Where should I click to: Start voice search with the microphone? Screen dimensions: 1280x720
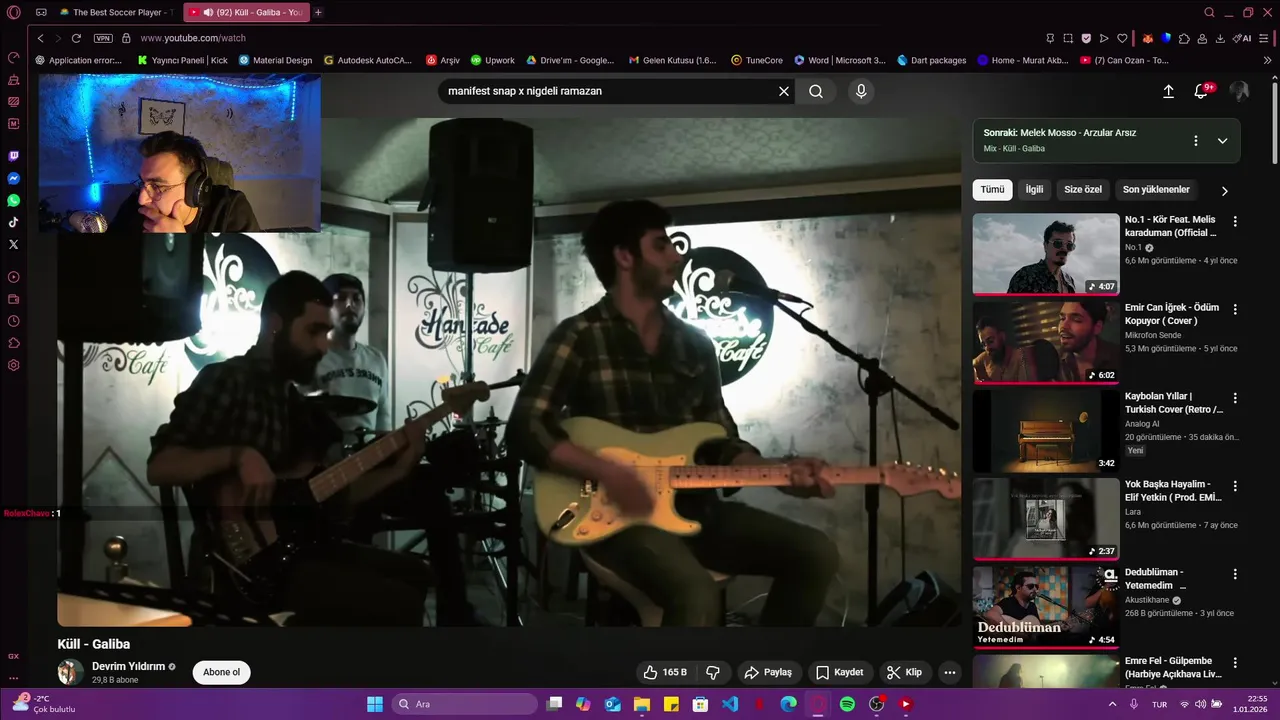point(861,91)
